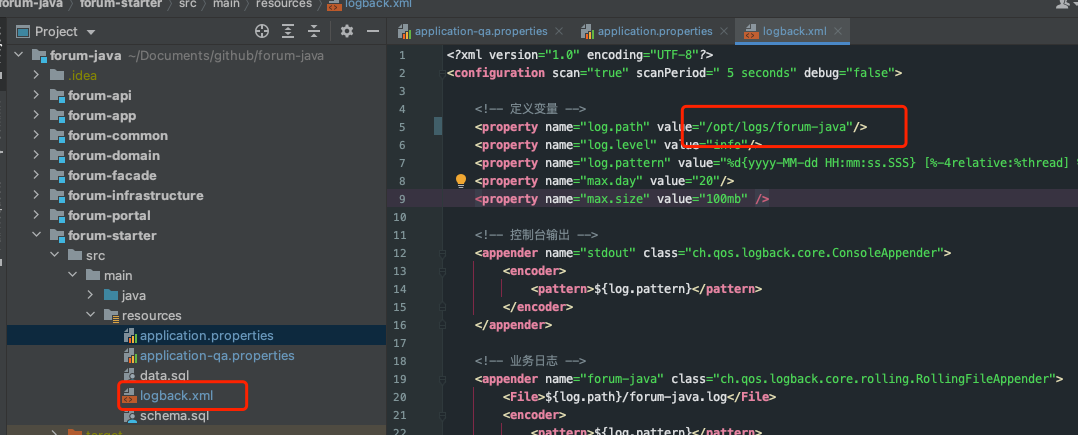
Task: Click the lightbulb intention icon on line 8
Action: point(461,181)
